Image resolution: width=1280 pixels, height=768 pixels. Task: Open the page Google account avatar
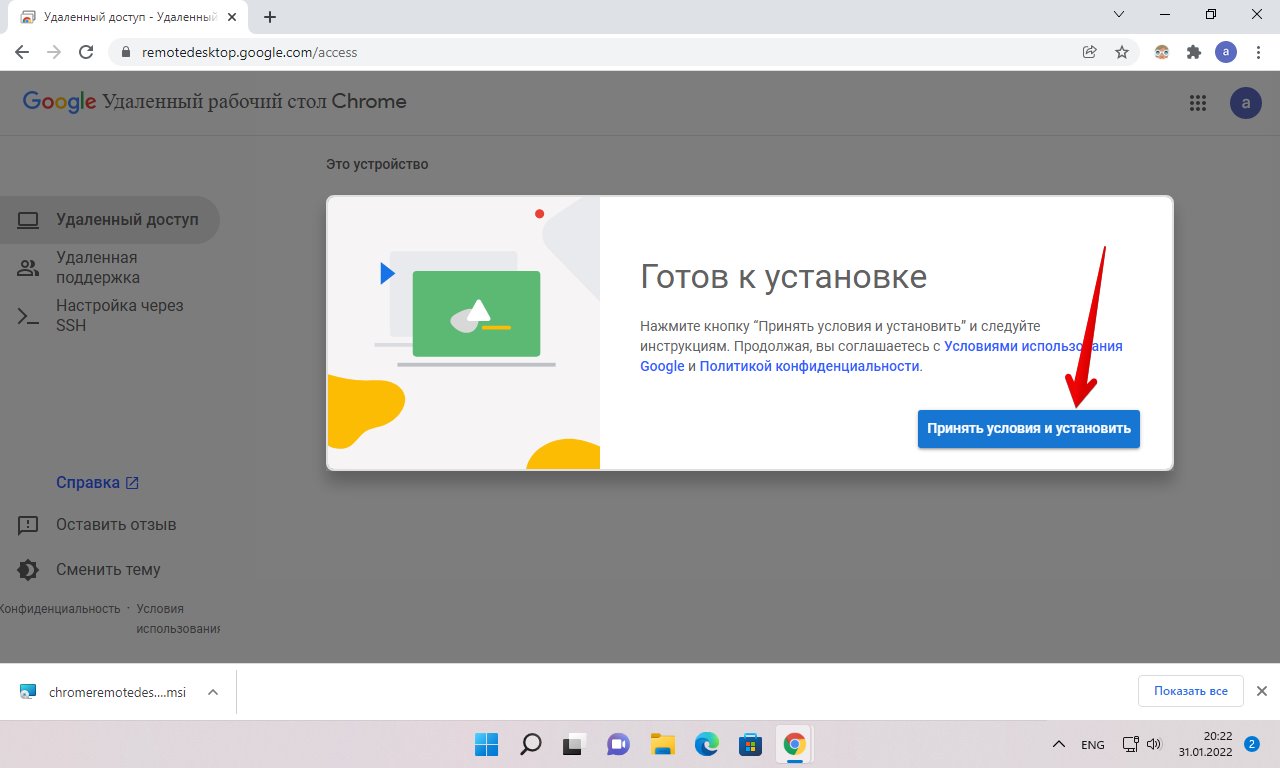pyautogui.click(x=1245, y=102)
